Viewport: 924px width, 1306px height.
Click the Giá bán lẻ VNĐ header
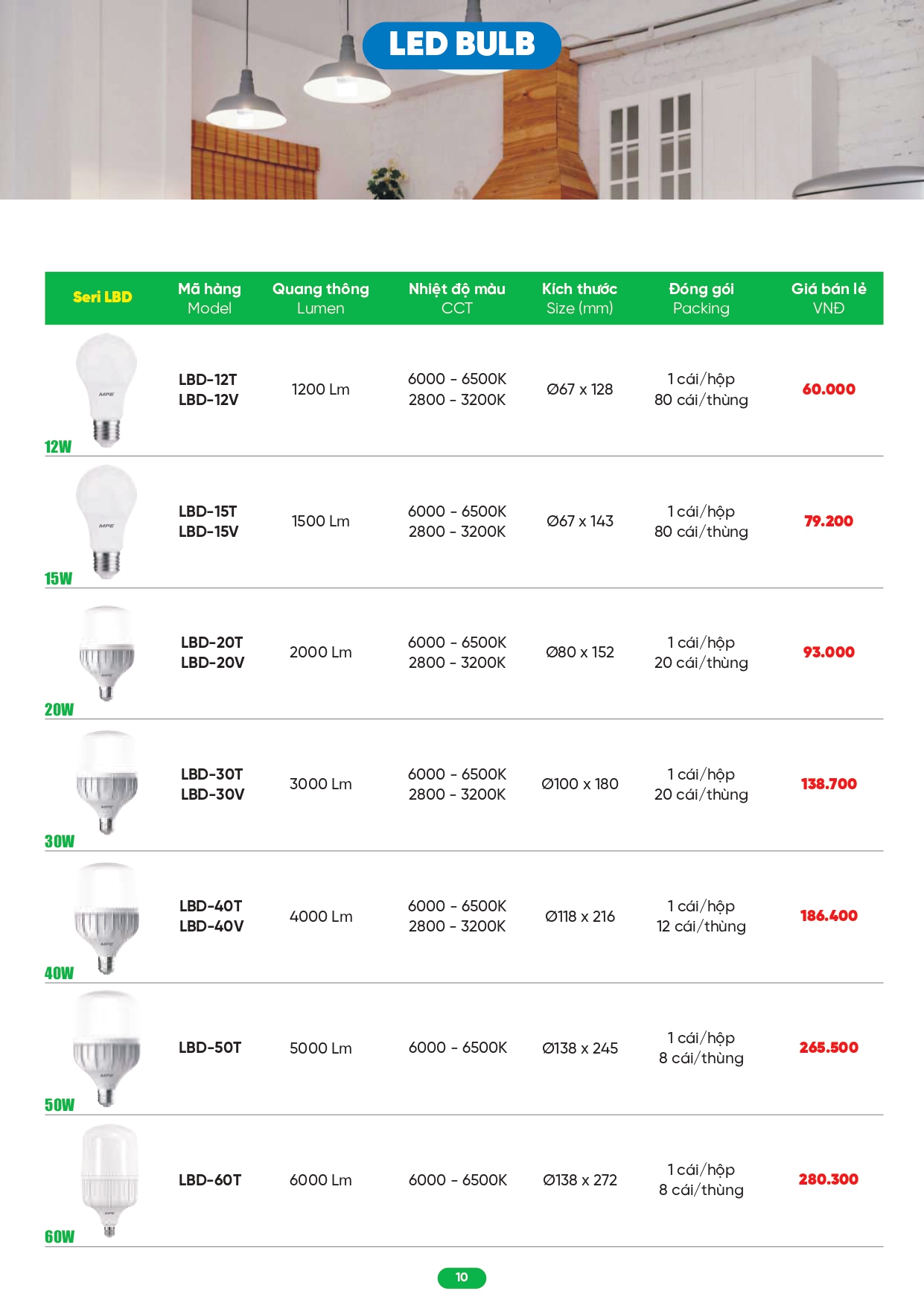tap(828, 298)
